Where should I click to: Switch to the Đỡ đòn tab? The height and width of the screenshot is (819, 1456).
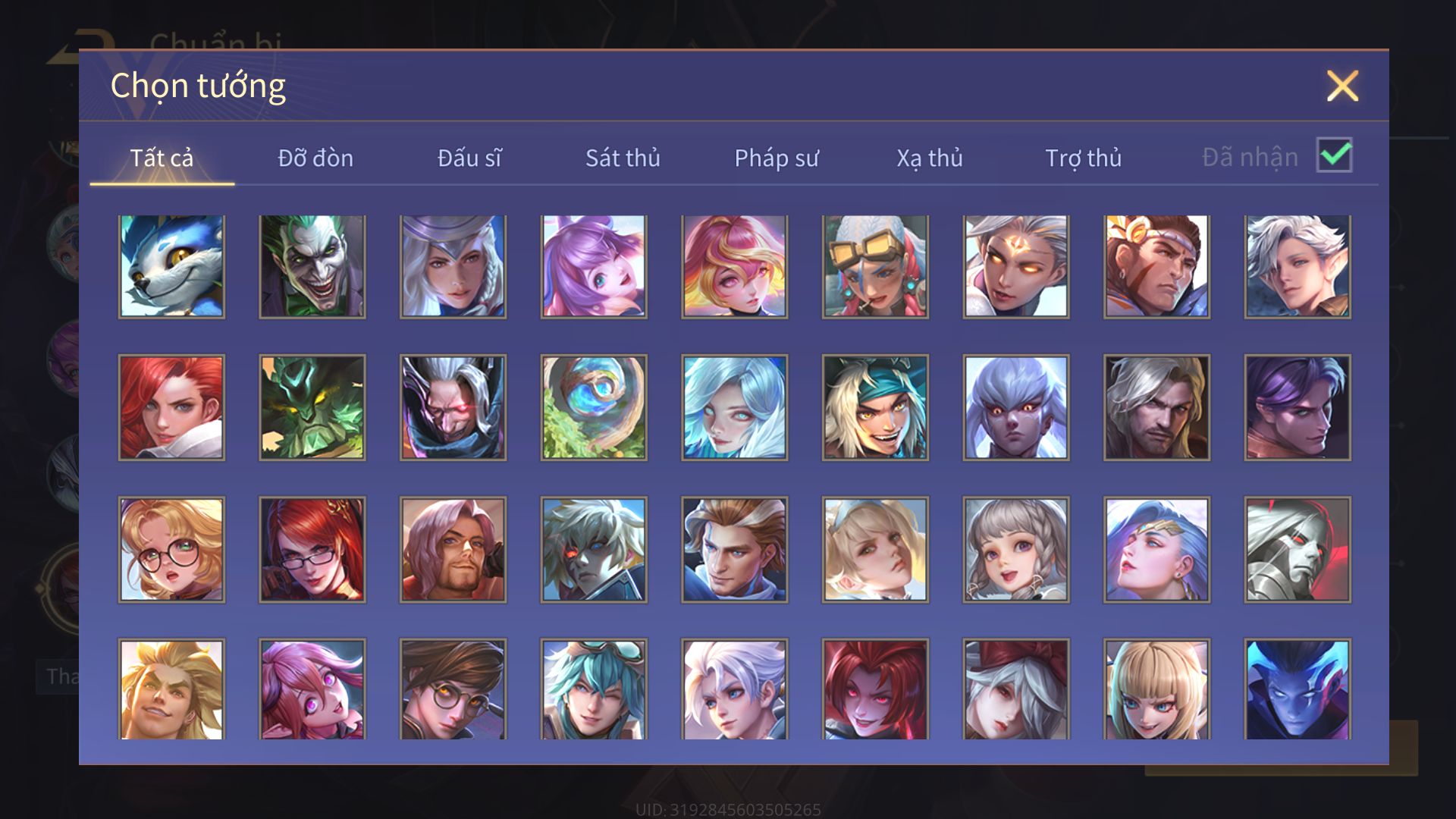315,158
